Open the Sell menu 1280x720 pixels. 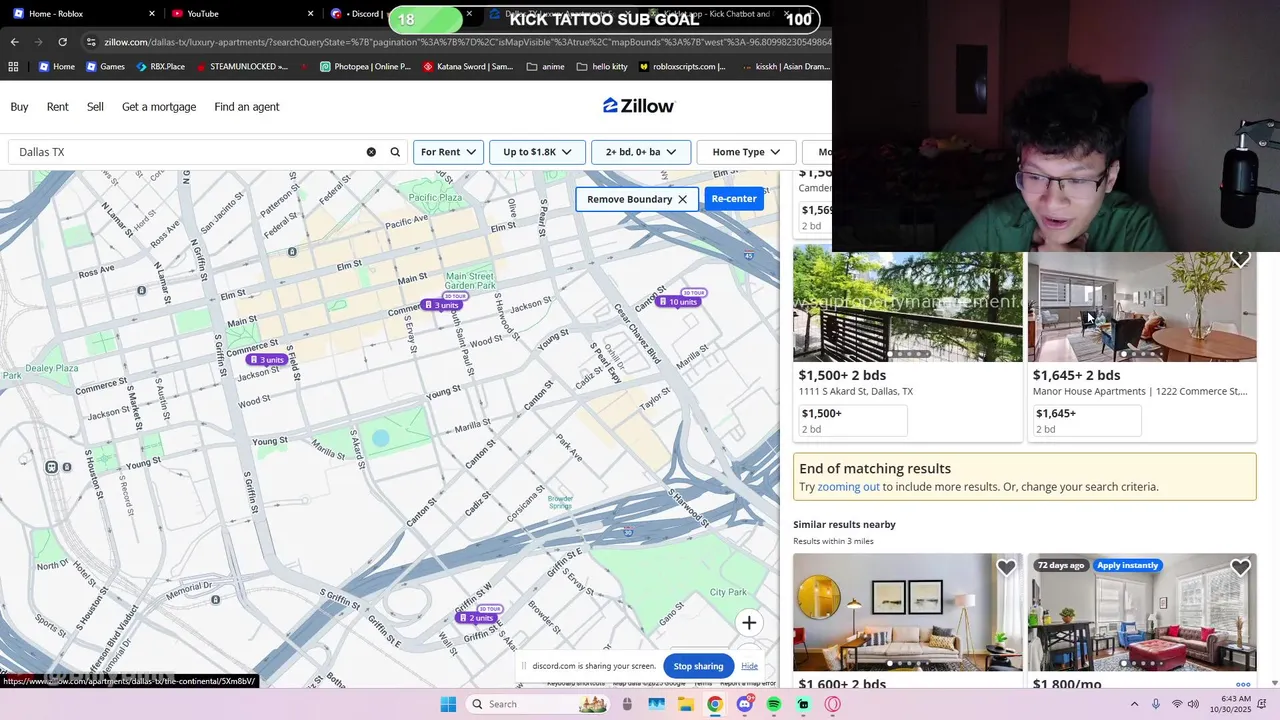(95, 107)
